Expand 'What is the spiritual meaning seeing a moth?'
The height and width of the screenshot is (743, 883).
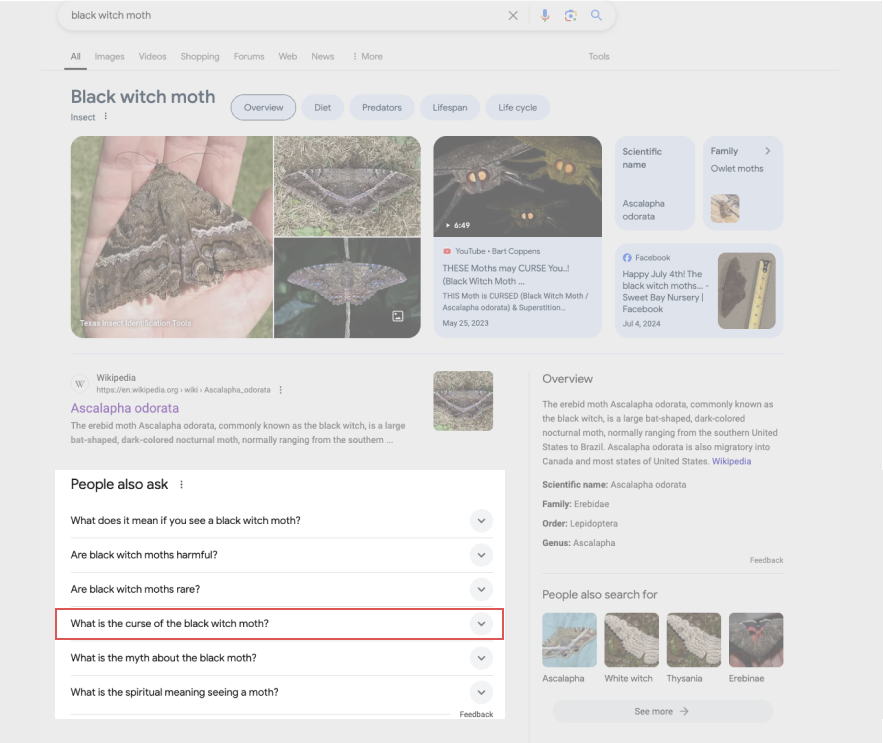pos(481,692)
